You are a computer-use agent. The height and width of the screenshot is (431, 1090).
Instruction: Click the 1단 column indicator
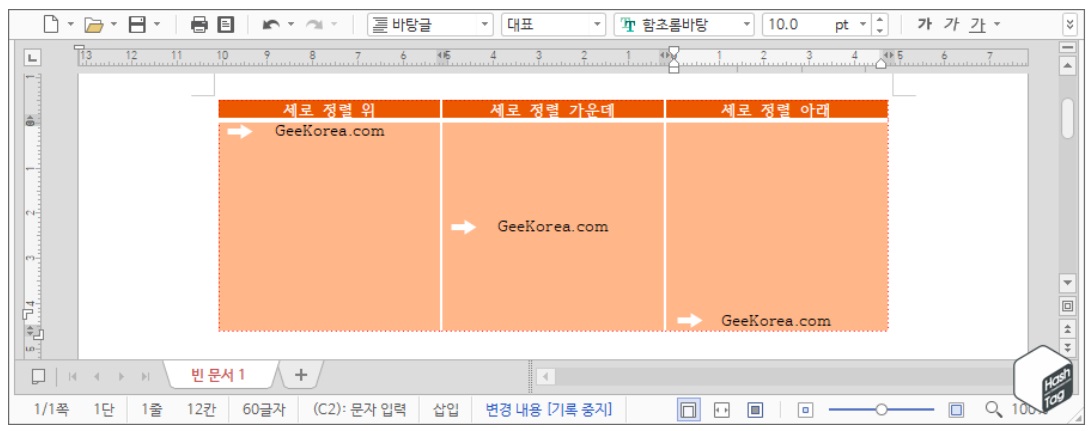104,410
